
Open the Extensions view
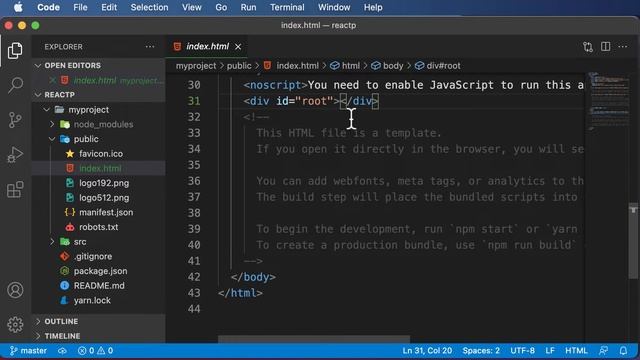(15, 190)
